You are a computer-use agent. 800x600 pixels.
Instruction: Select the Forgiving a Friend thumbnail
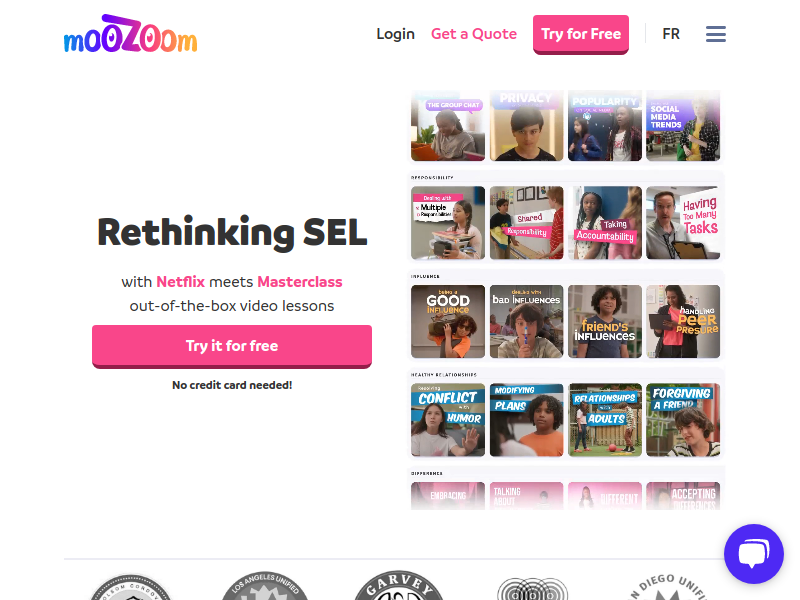[683, 420]
